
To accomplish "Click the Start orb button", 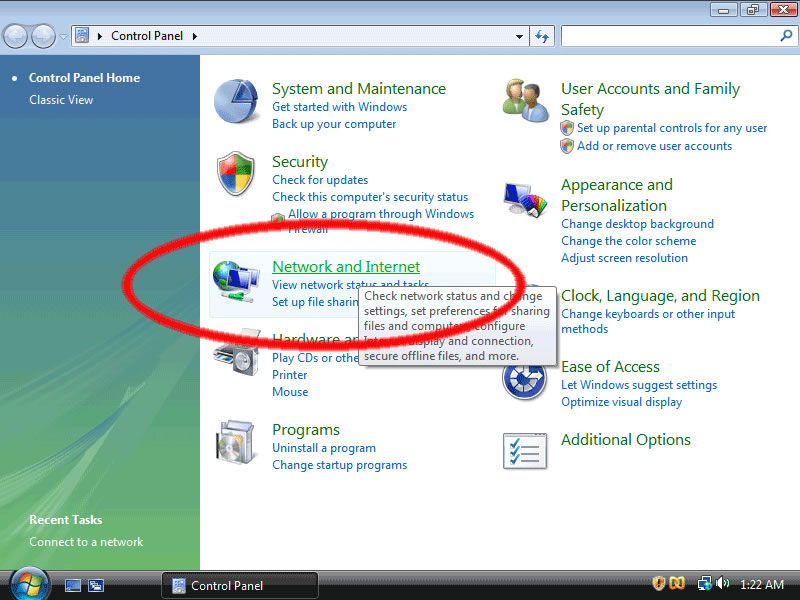I will 30,584.
